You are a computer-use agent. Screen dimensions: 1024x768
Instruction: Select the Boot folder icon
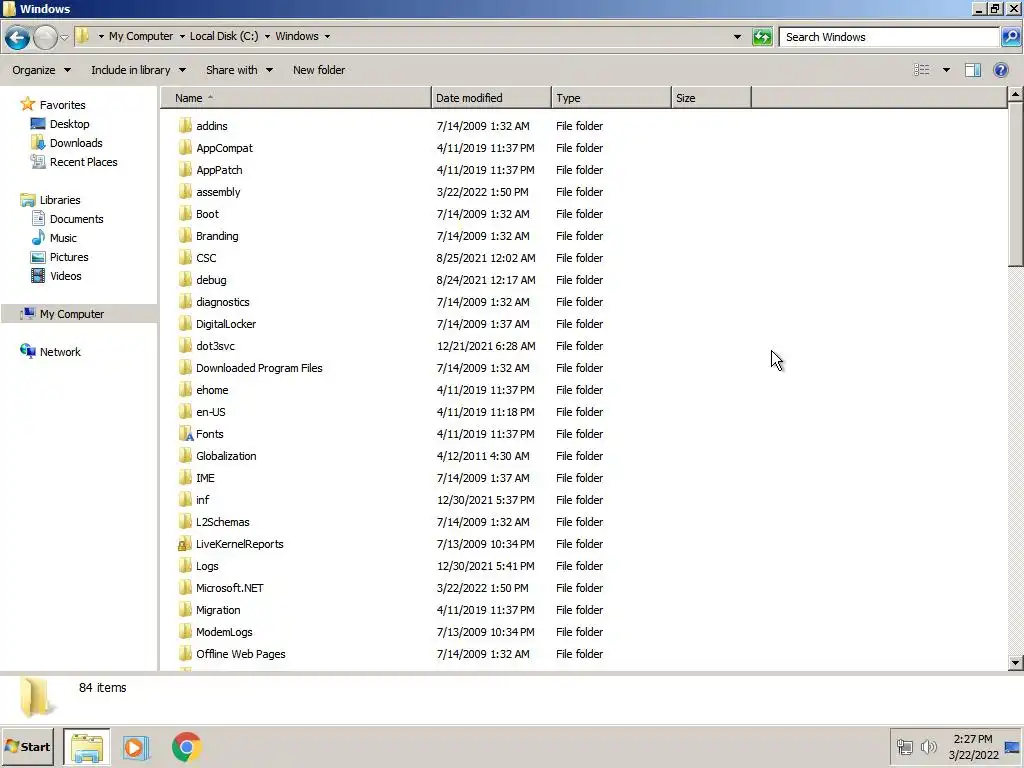click(x=185, y=214)
